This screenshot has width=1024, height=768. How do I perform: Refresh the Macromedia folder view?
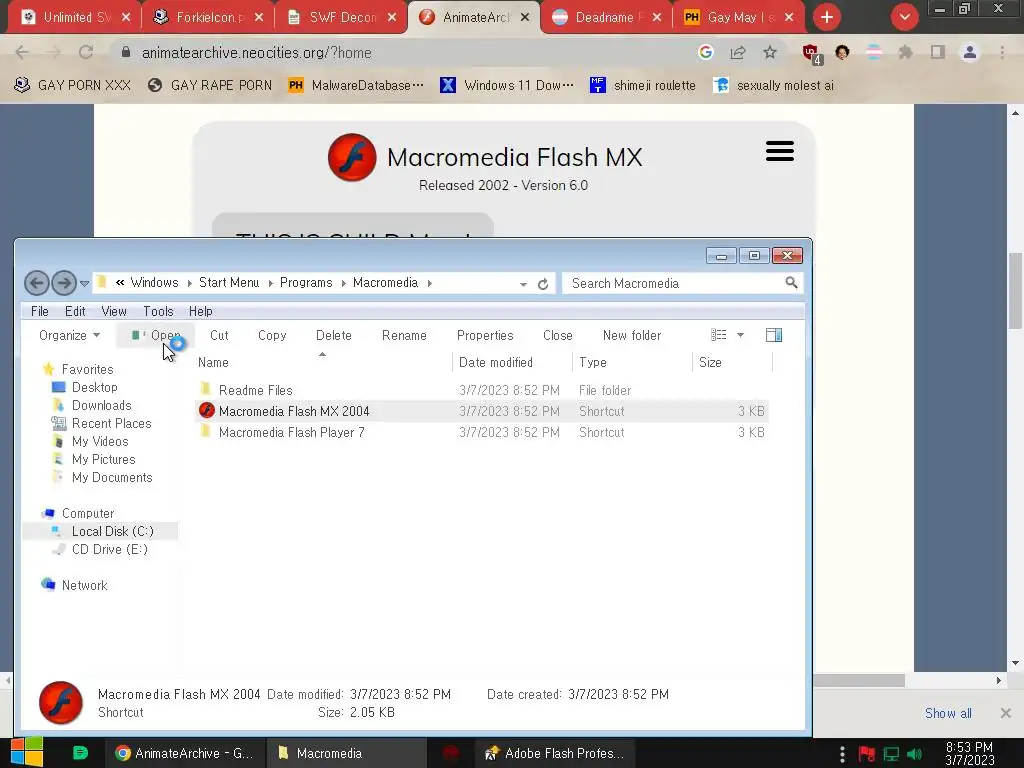(x=543, y=284)
